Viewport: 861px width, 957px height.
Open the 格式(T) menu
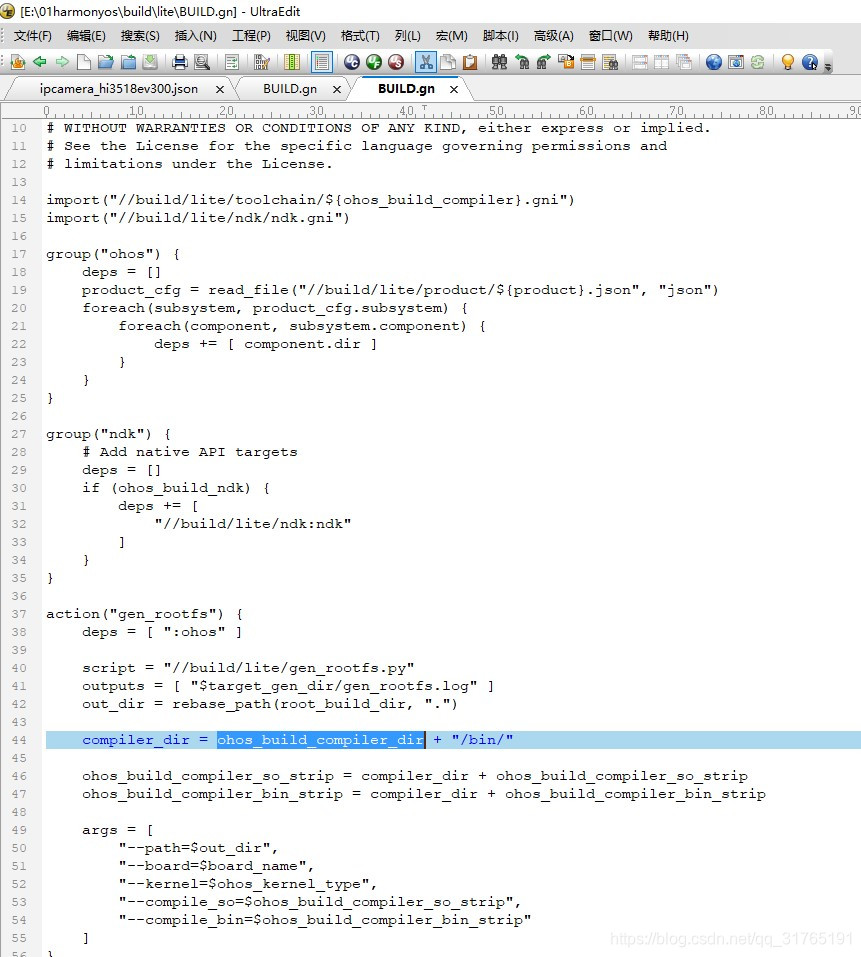[360, 36]
